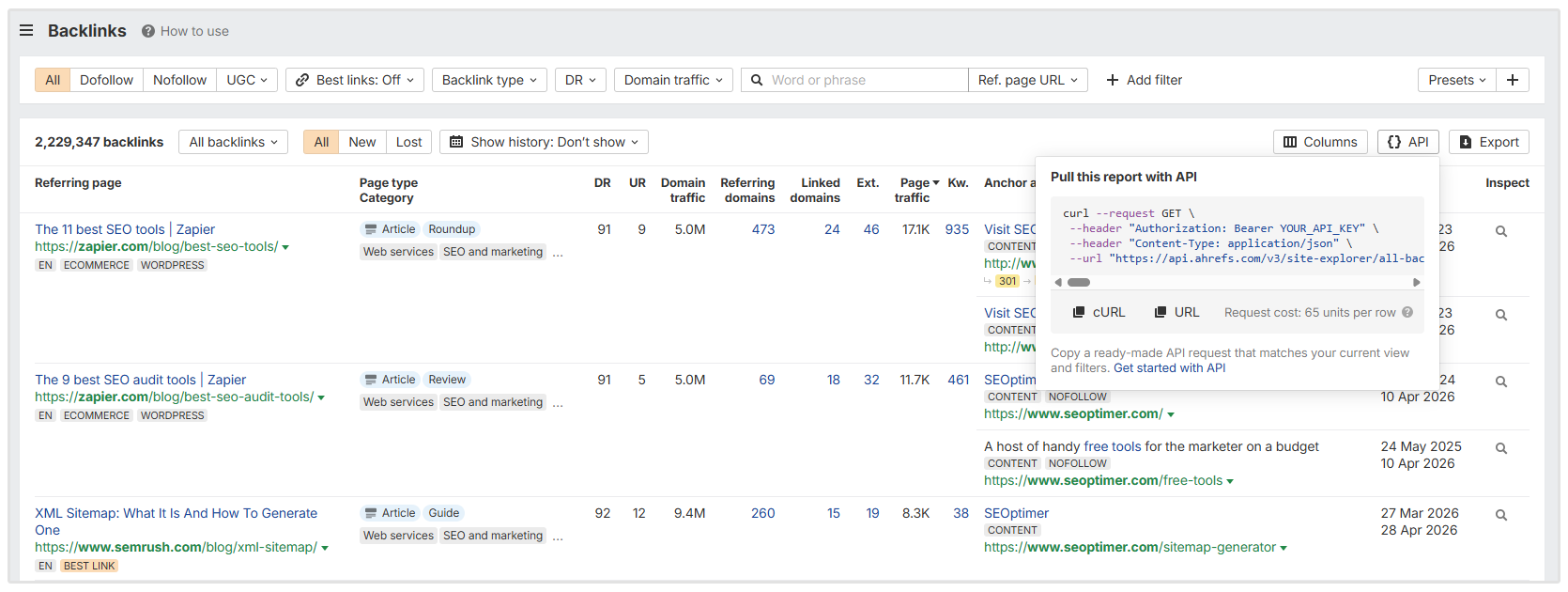
Task: Expand more categories in the semrush row
Action: [558, 537]
